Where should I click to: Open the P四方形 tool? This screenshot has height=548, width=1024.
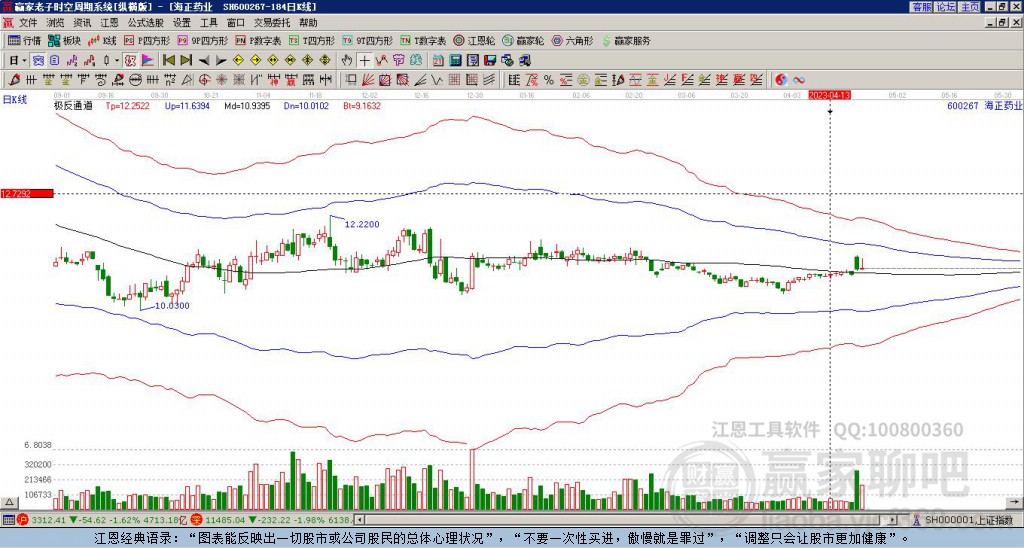point(147,40)
